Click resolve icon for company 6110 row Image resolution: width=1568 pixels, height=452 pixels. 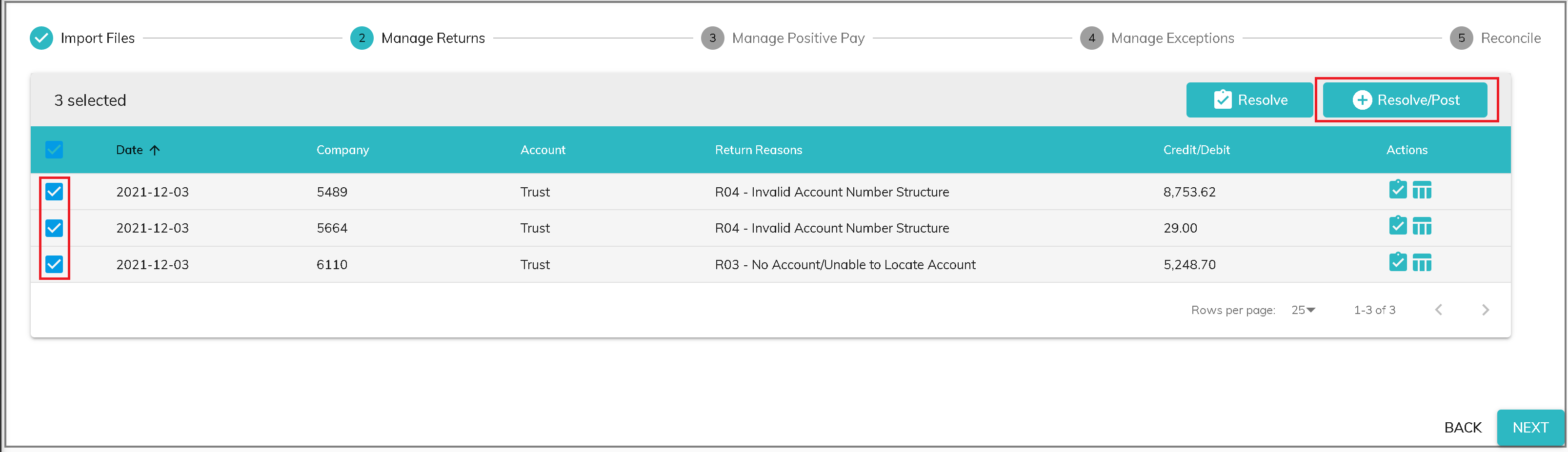(1398, 262)
